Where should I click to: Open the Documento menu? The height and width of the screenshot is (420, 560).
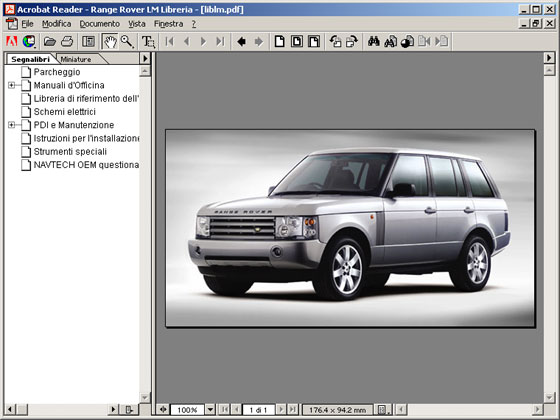[x=99, y=24]
